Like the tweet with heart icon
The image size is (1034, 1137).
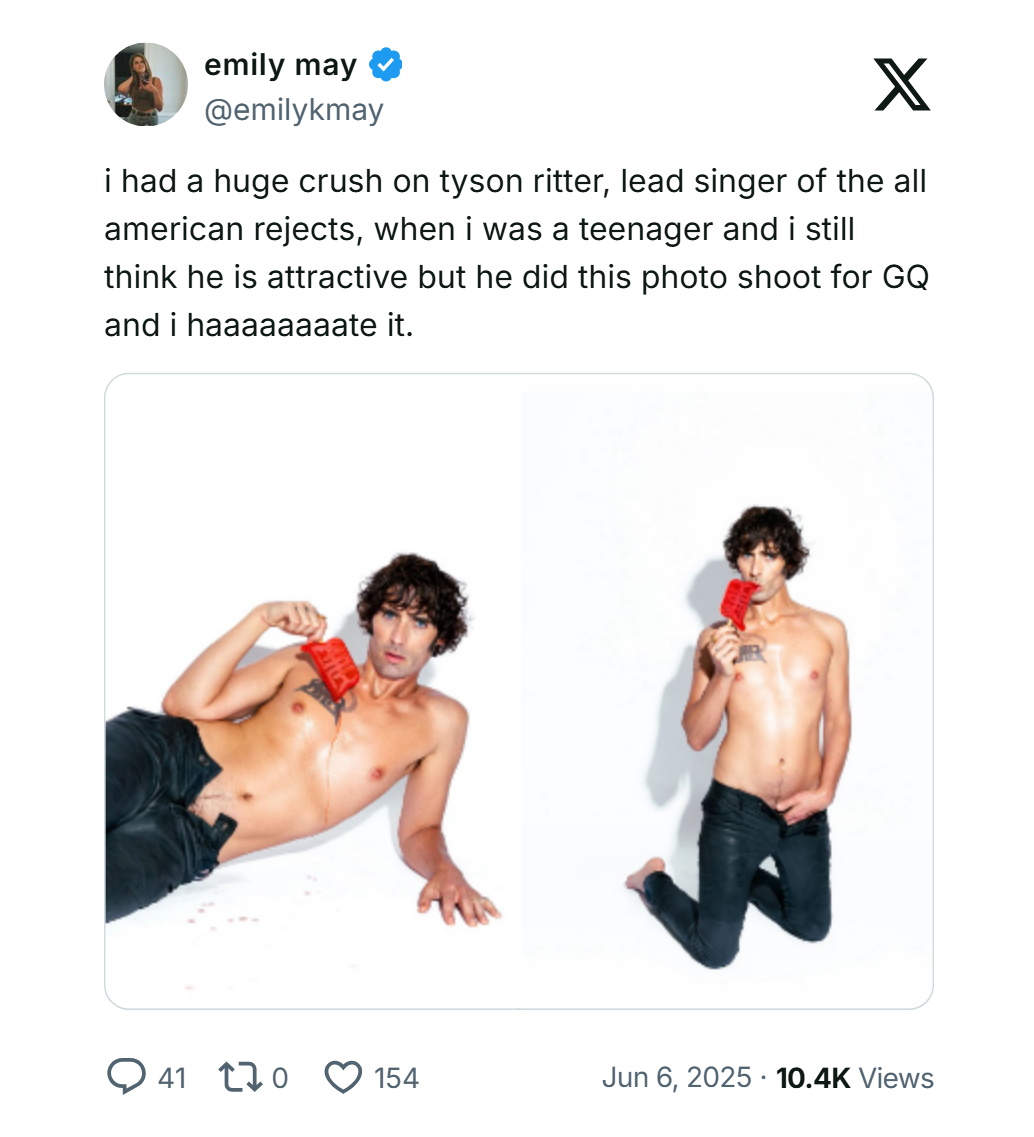(x=344, y=1077)
